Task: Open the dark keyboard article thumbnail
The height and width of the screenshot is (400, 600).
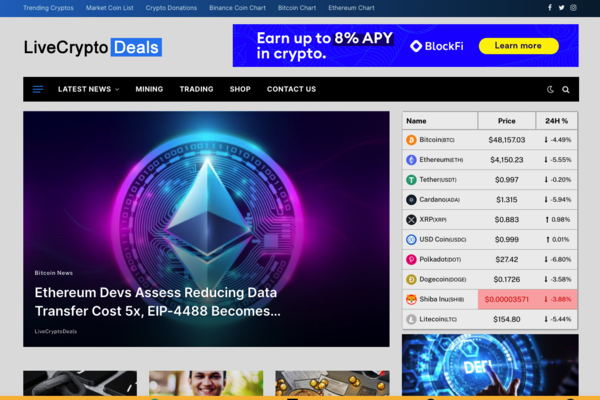Action: (80, 383)
